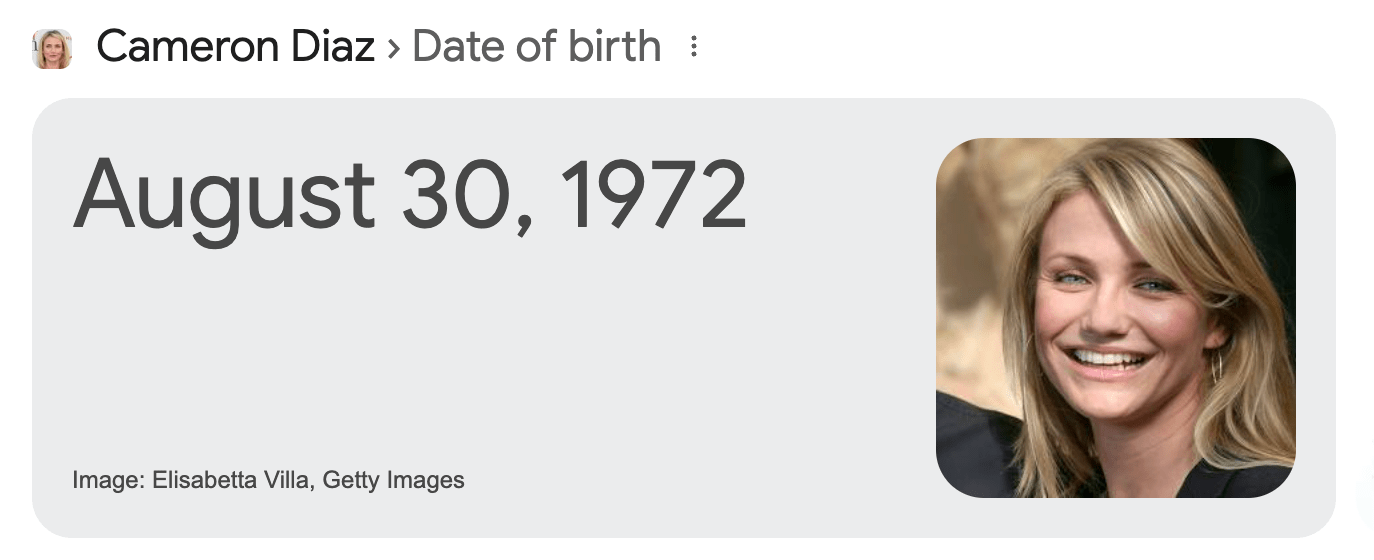Click the word August in the answer

click(224, 198)
